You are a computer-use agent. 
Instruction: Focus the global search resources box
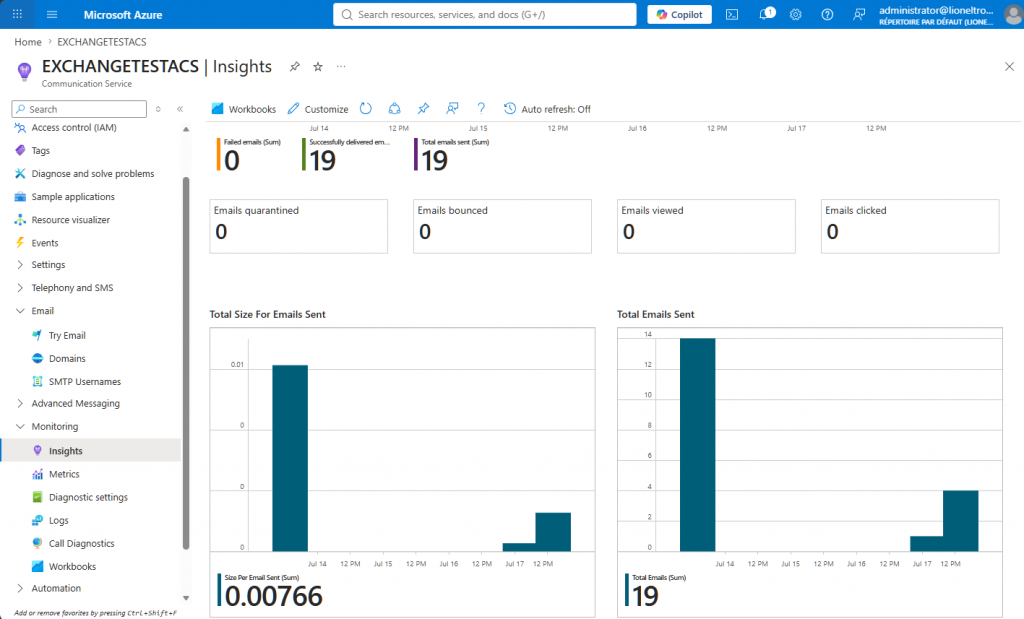485,14
